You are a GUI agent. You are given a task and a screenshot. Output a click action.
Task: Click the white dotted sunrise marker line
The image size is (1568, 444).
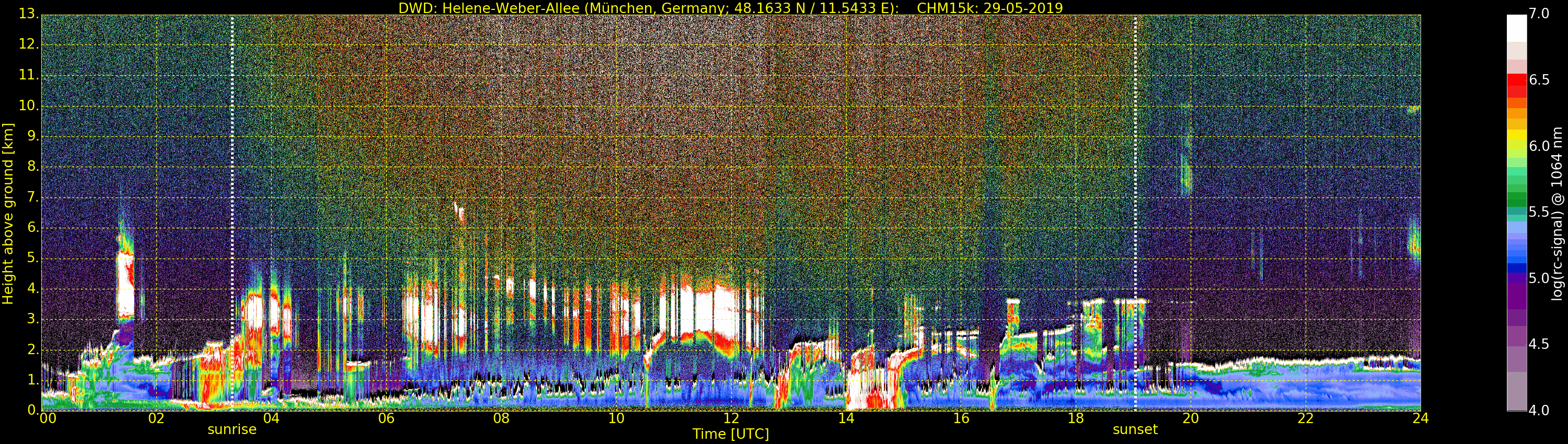(233, 213)
